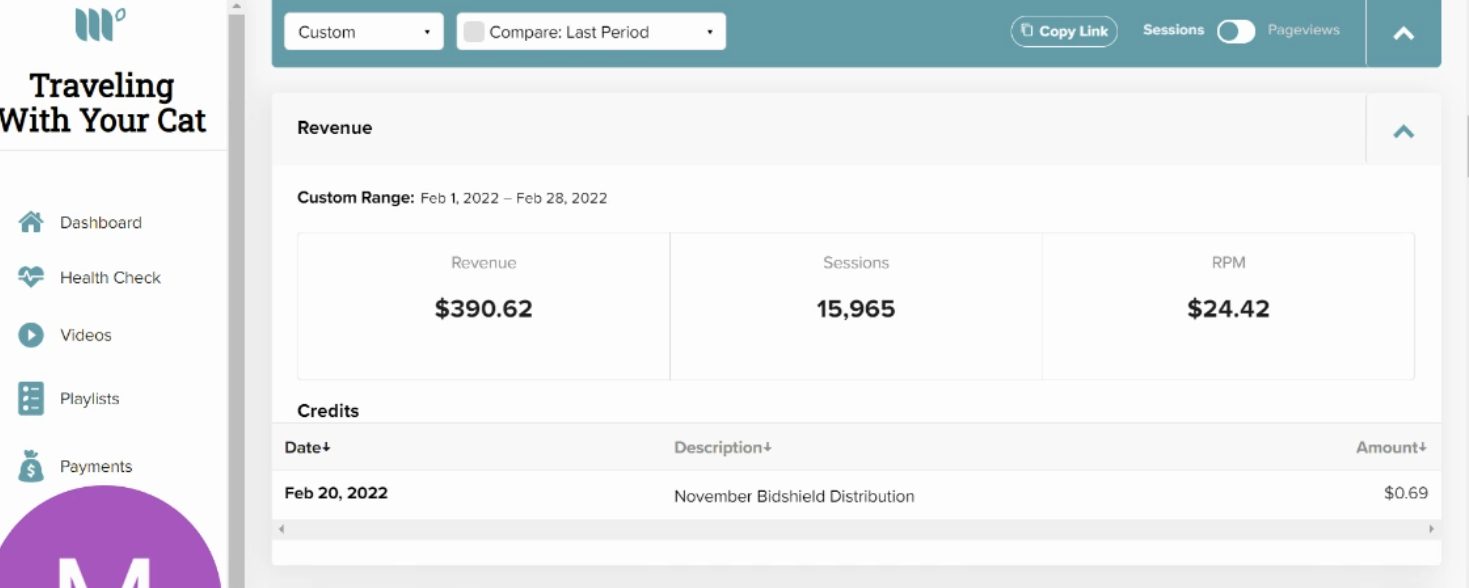Click the Traveling With Your Cat site title
1469x588 pixels.
[102, 103]
